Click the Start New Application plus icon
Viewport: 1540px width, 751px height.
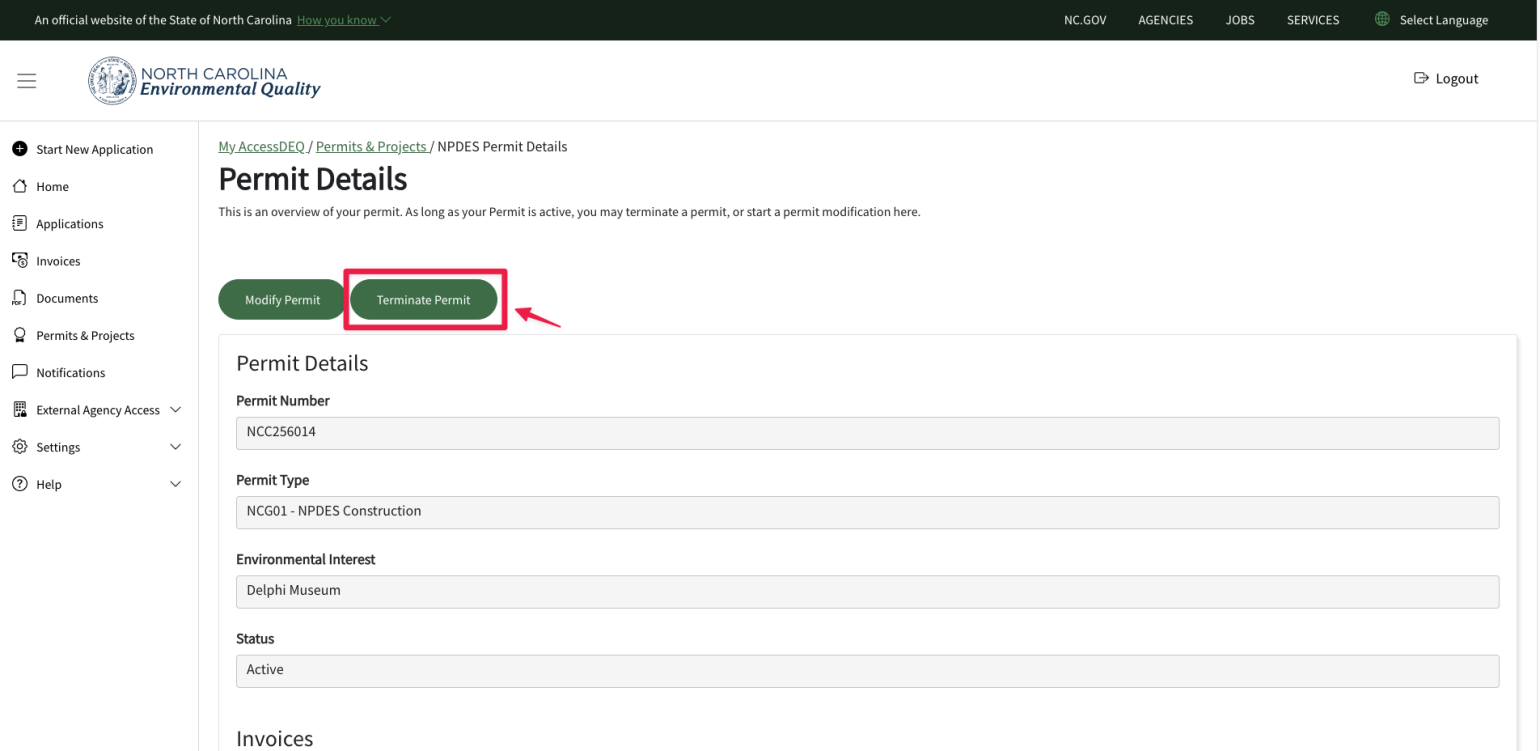coord(20,148)
